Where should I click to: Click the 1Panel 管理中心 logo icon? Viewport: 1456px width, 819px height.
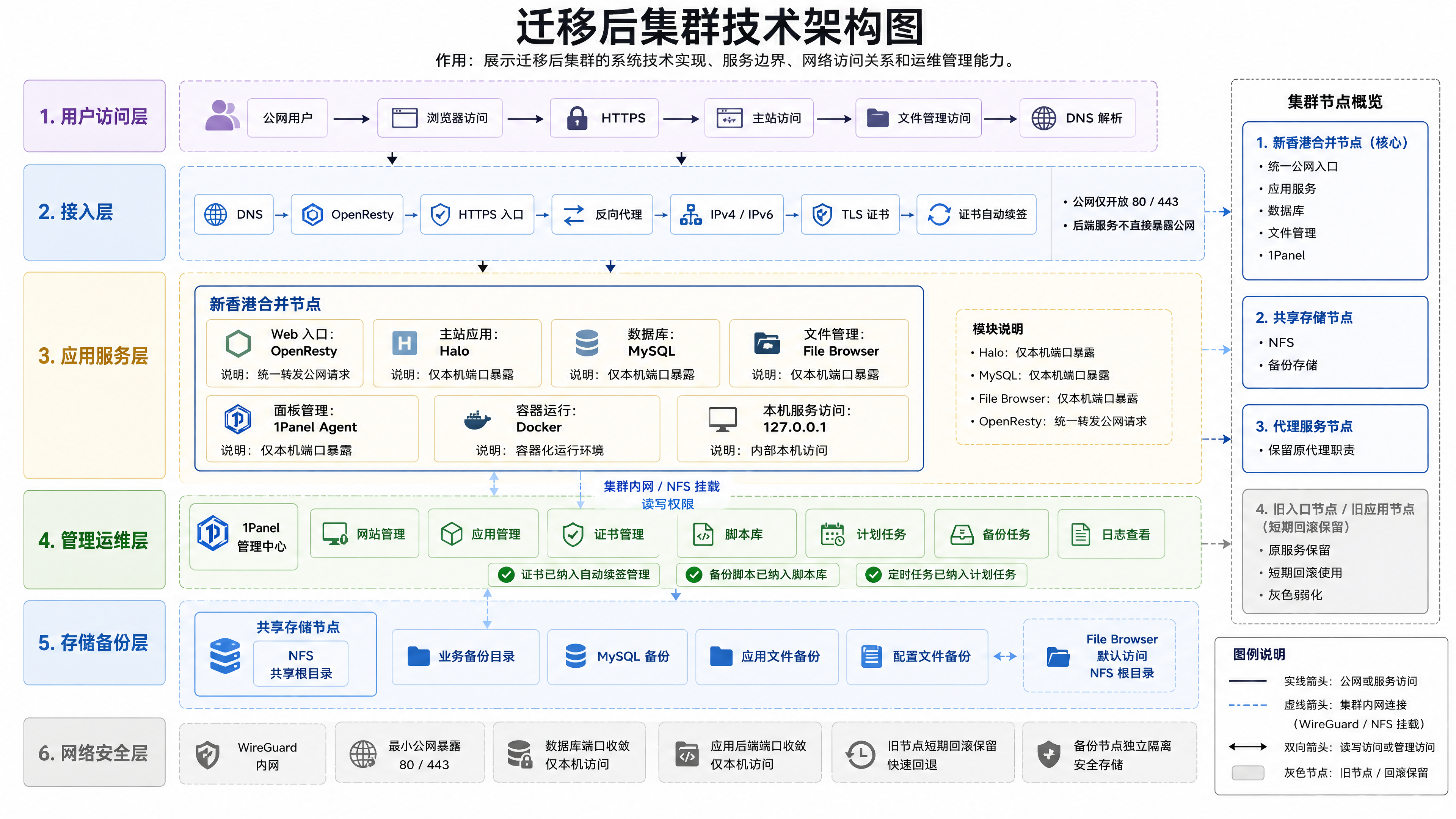212,533
